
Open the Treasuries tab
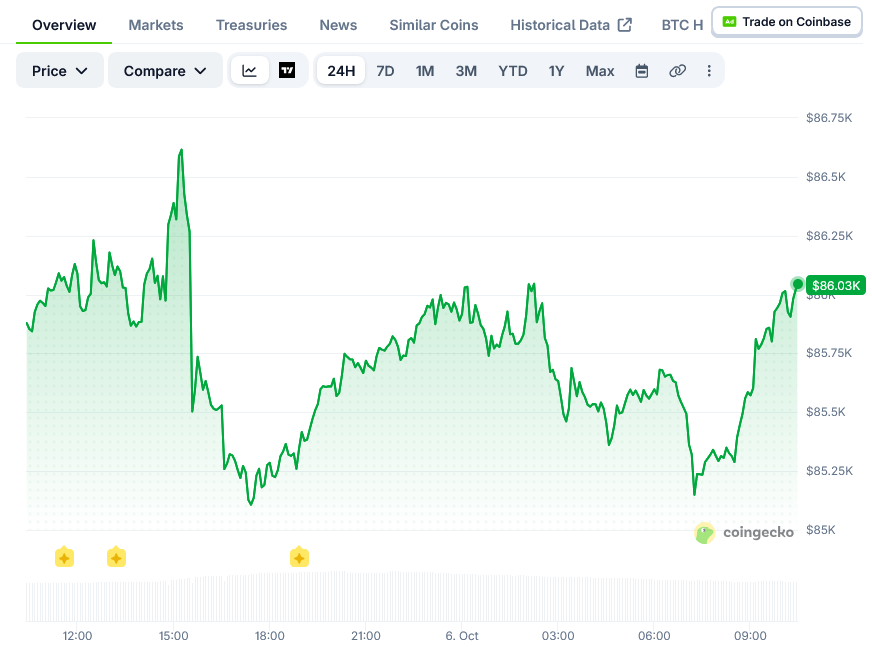coord(251,25)
